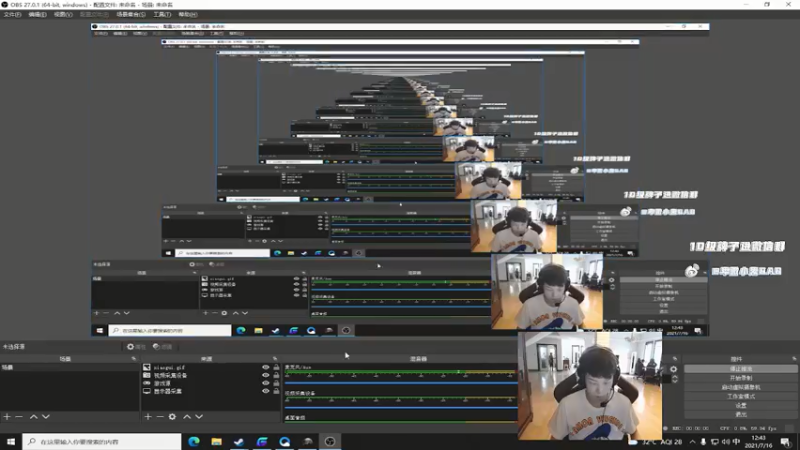Viewport: 800px width, 450px height.
Task: Open scene transition properties gear icon
Action: coord(673,369)
